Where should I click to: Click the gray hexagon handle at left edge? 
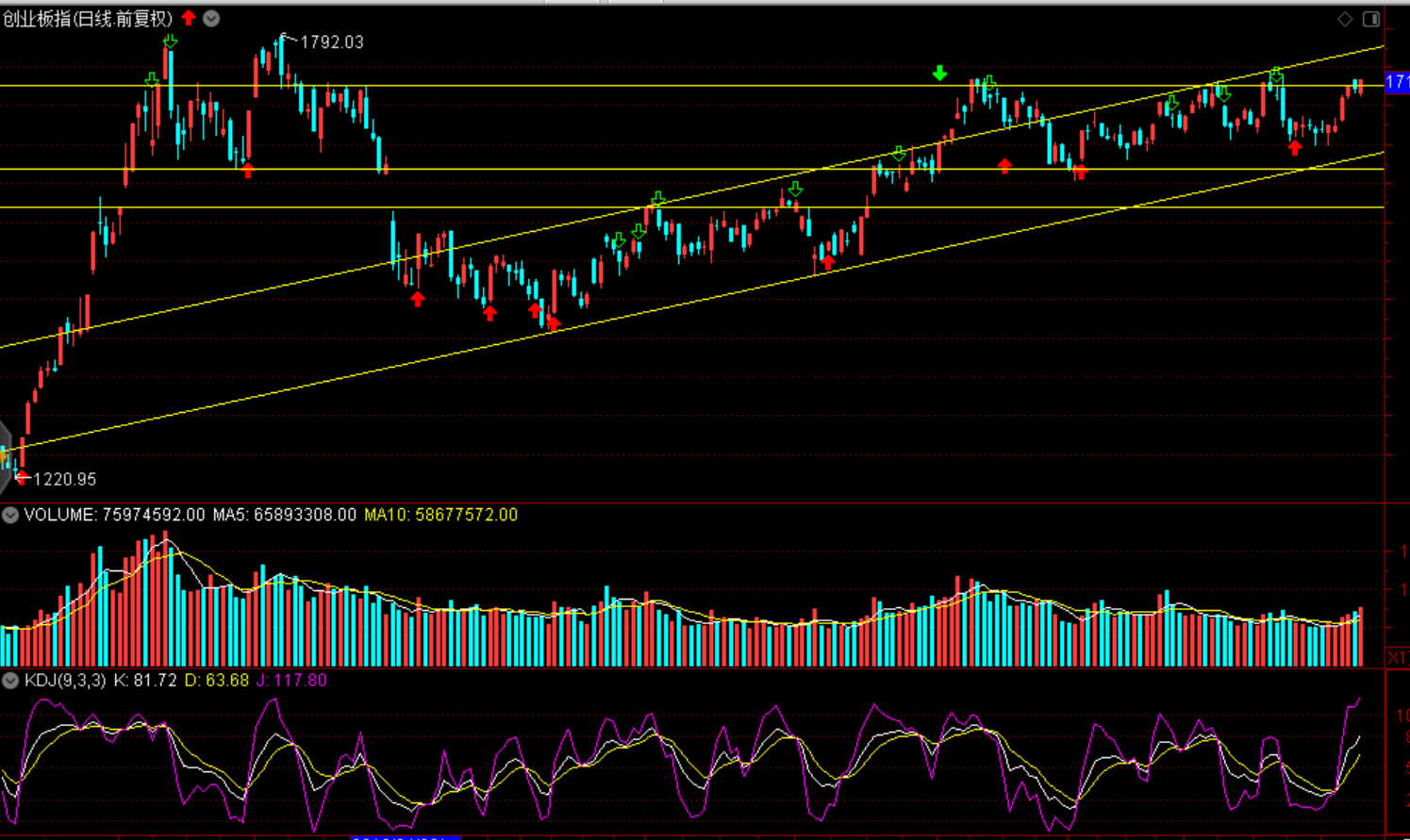5,457
